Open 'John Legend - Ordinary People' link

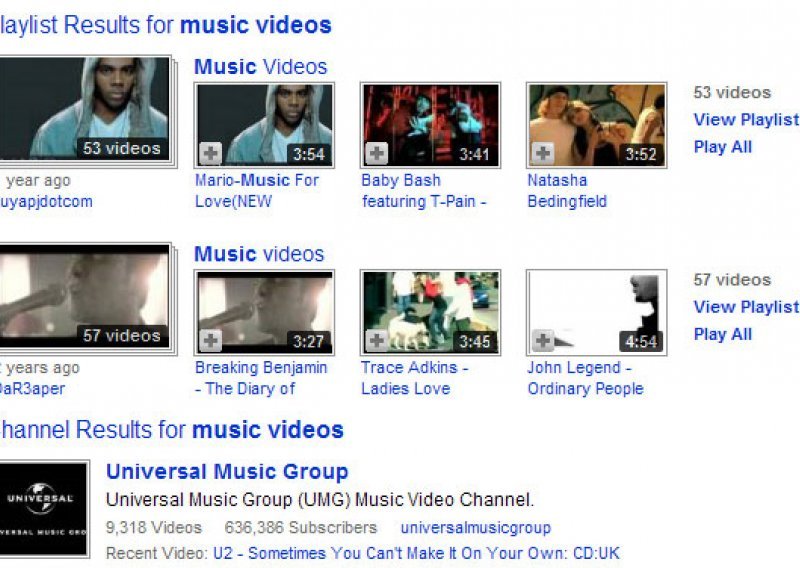click(585, 378)
